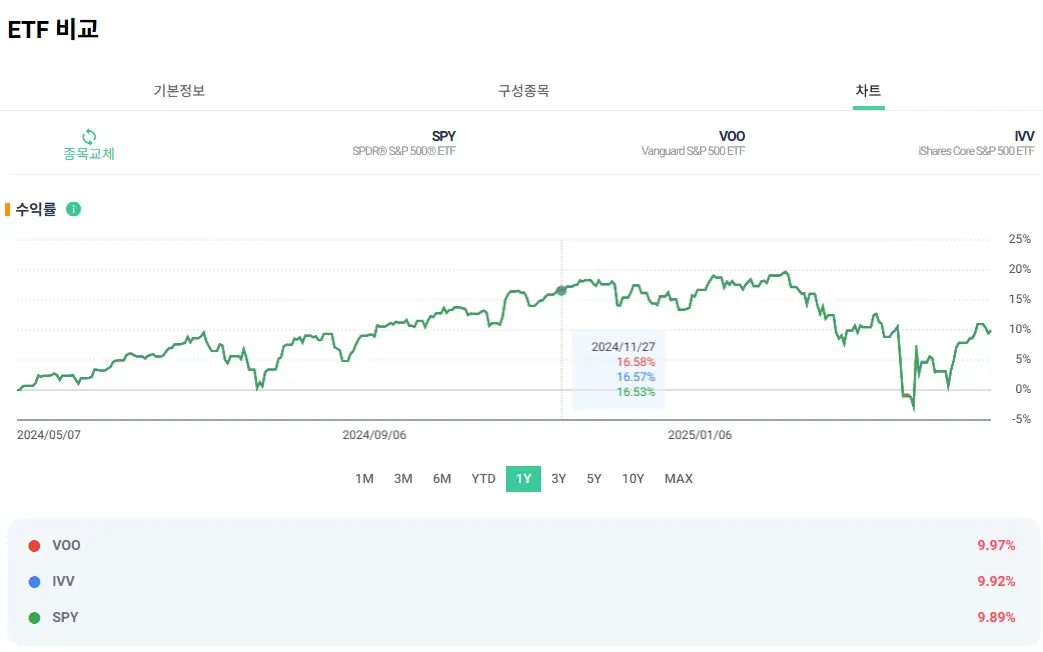Select the 차트 tab
This screenshot has width=1043, height=652.
coord(868,90)
